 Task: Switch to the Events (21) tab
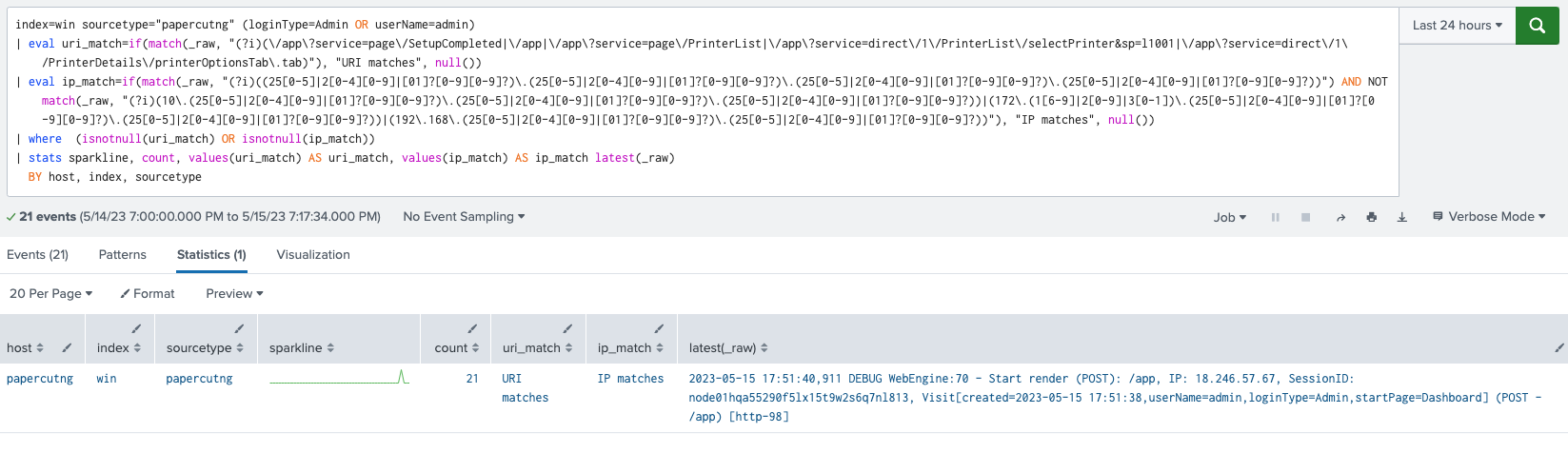coord(37,255)
